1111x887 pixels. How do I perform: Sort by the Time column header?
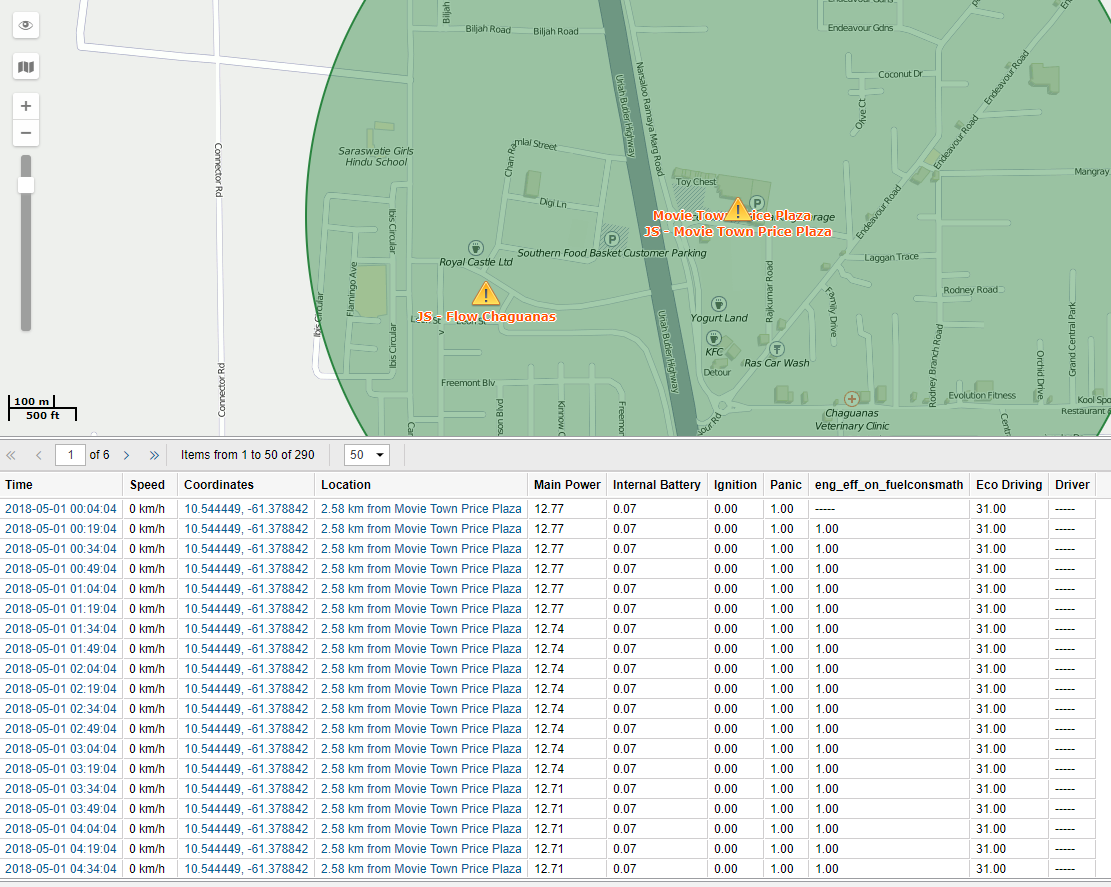(x=19, y=485)
